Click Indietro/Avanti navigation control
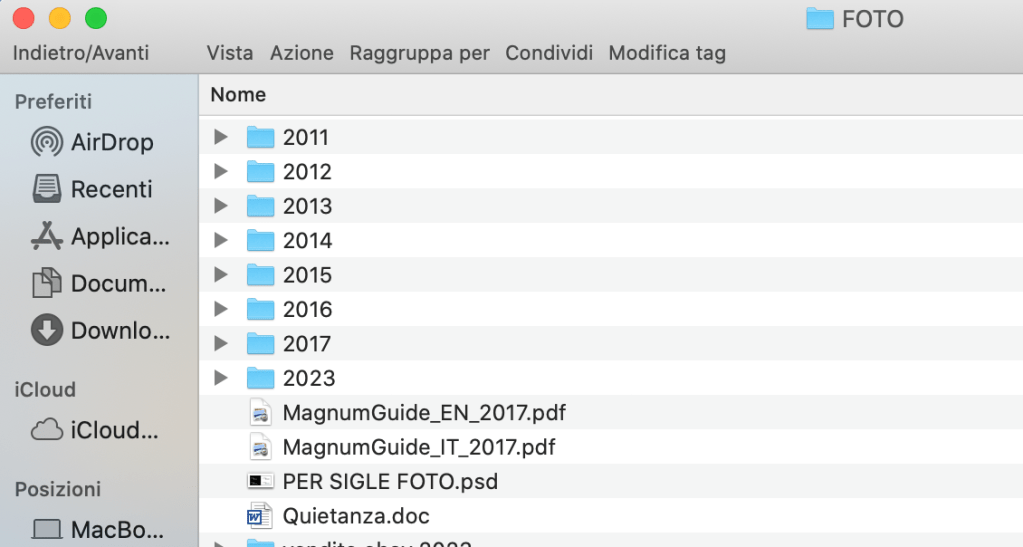Image resolution: width=1023 pixels, height=547 pixels. tap(81, 53)
